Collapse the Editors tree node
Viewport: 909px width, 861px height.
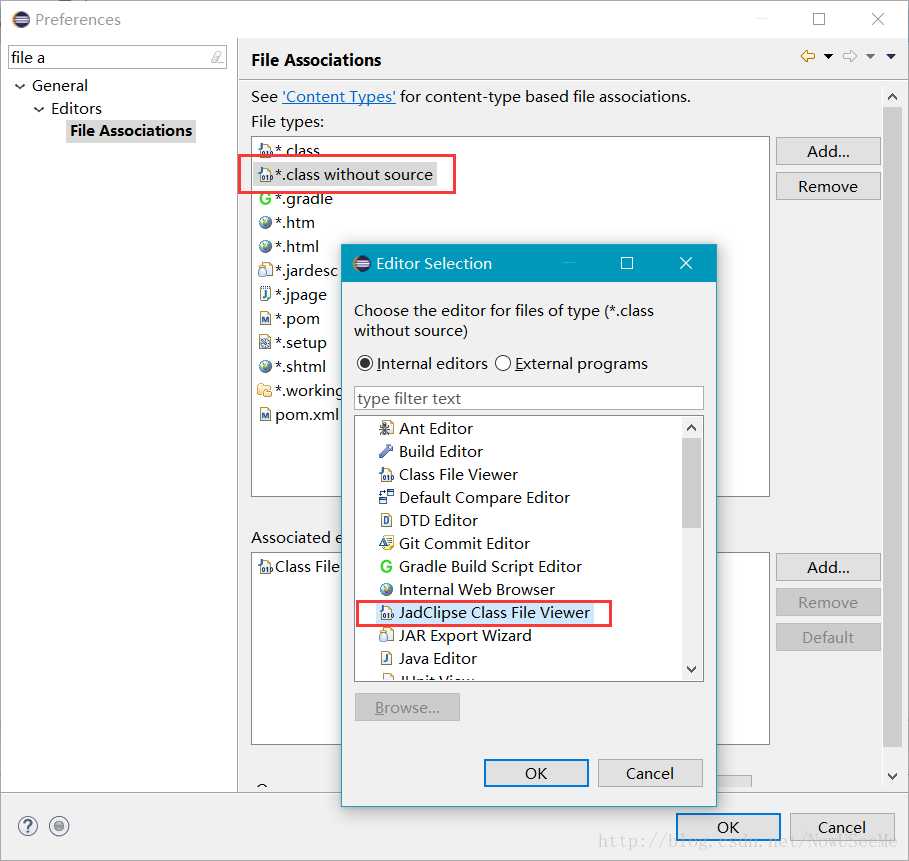39,109
